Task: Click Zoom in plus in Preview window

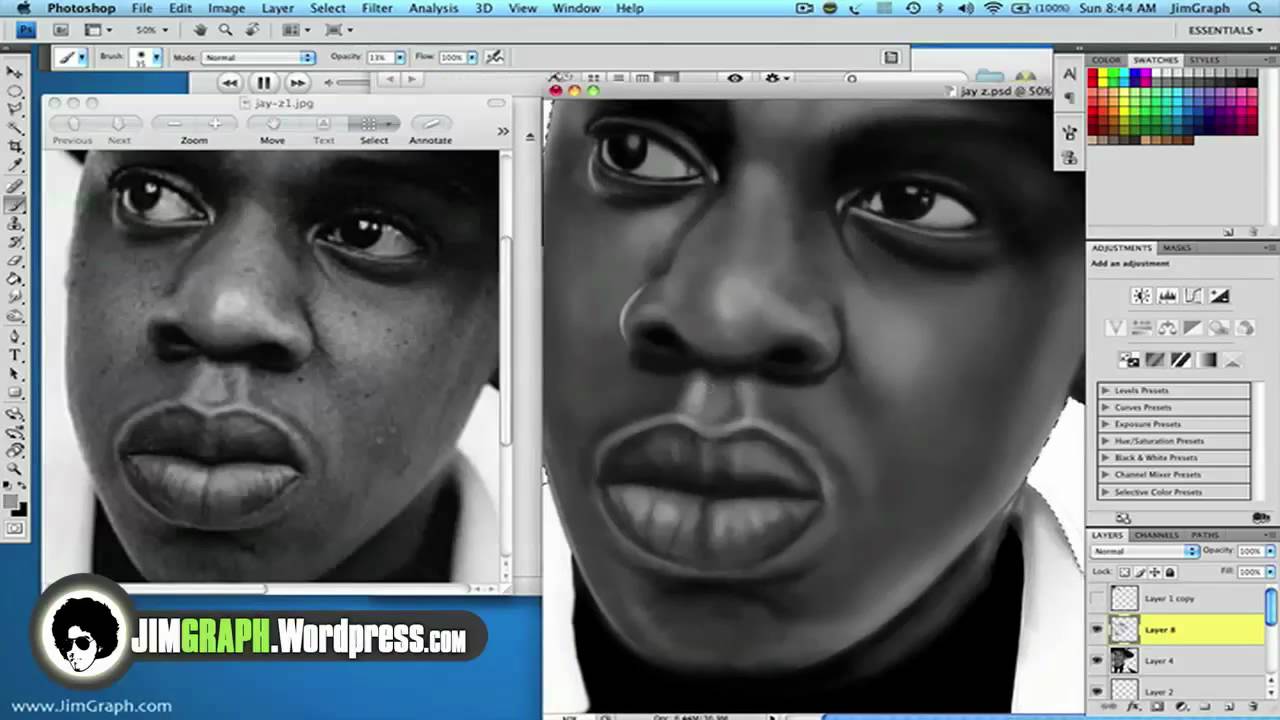Action: click(215, 124)
